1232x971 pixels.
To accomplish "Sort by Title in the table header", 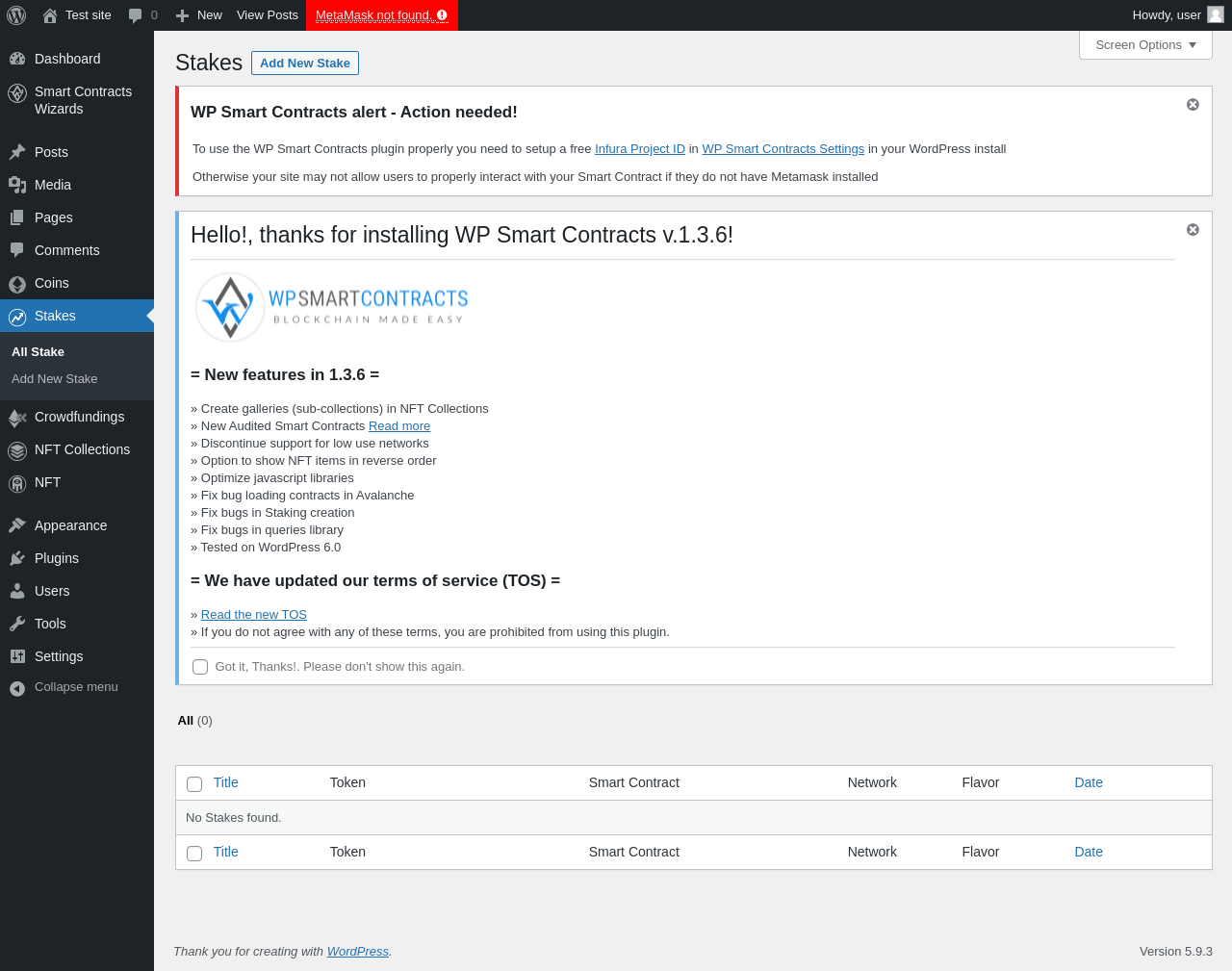I will [x=226, y=782].
